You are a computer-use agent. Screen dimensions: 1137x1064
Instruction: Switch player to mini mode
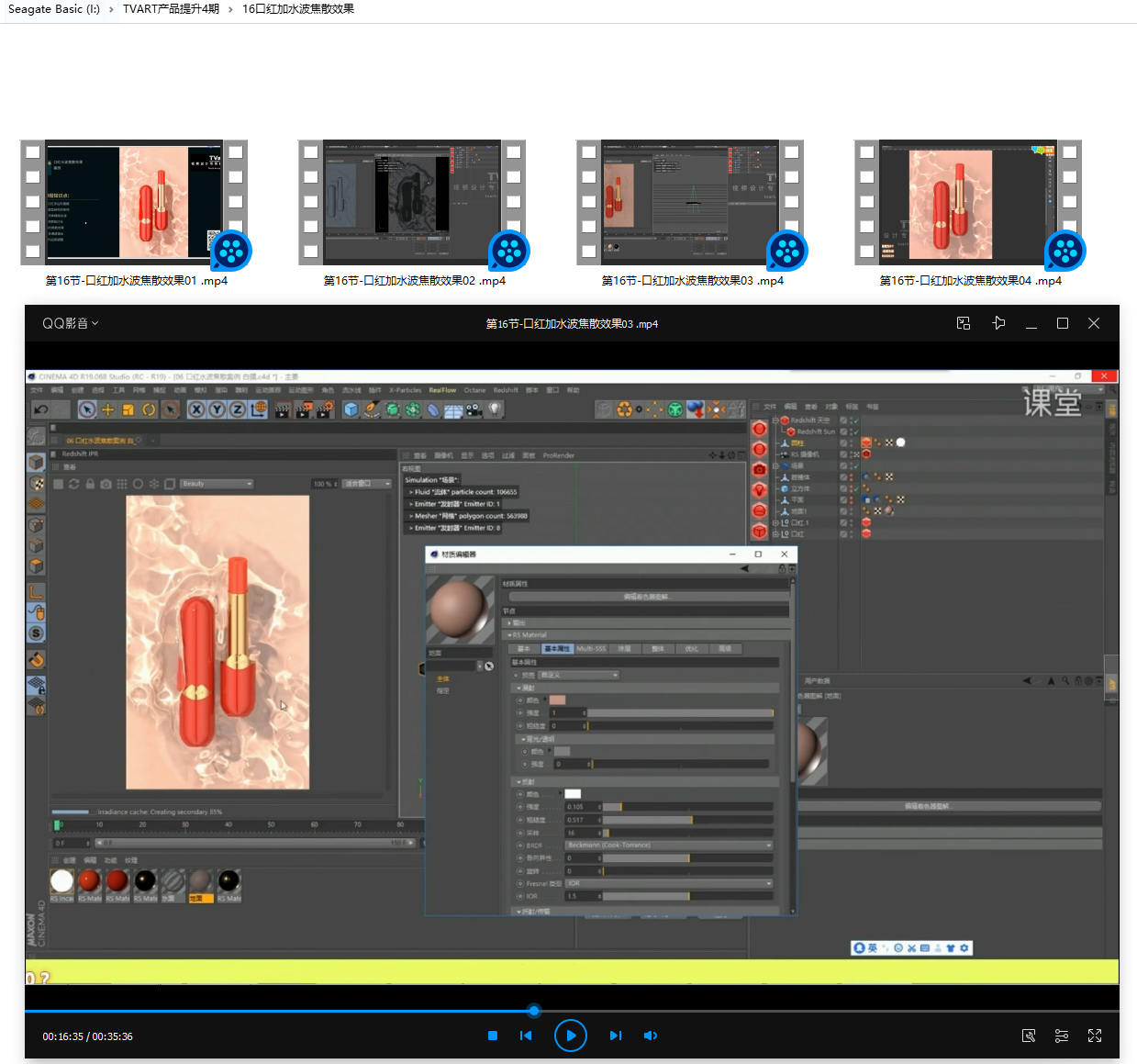(x=964, y=323)
